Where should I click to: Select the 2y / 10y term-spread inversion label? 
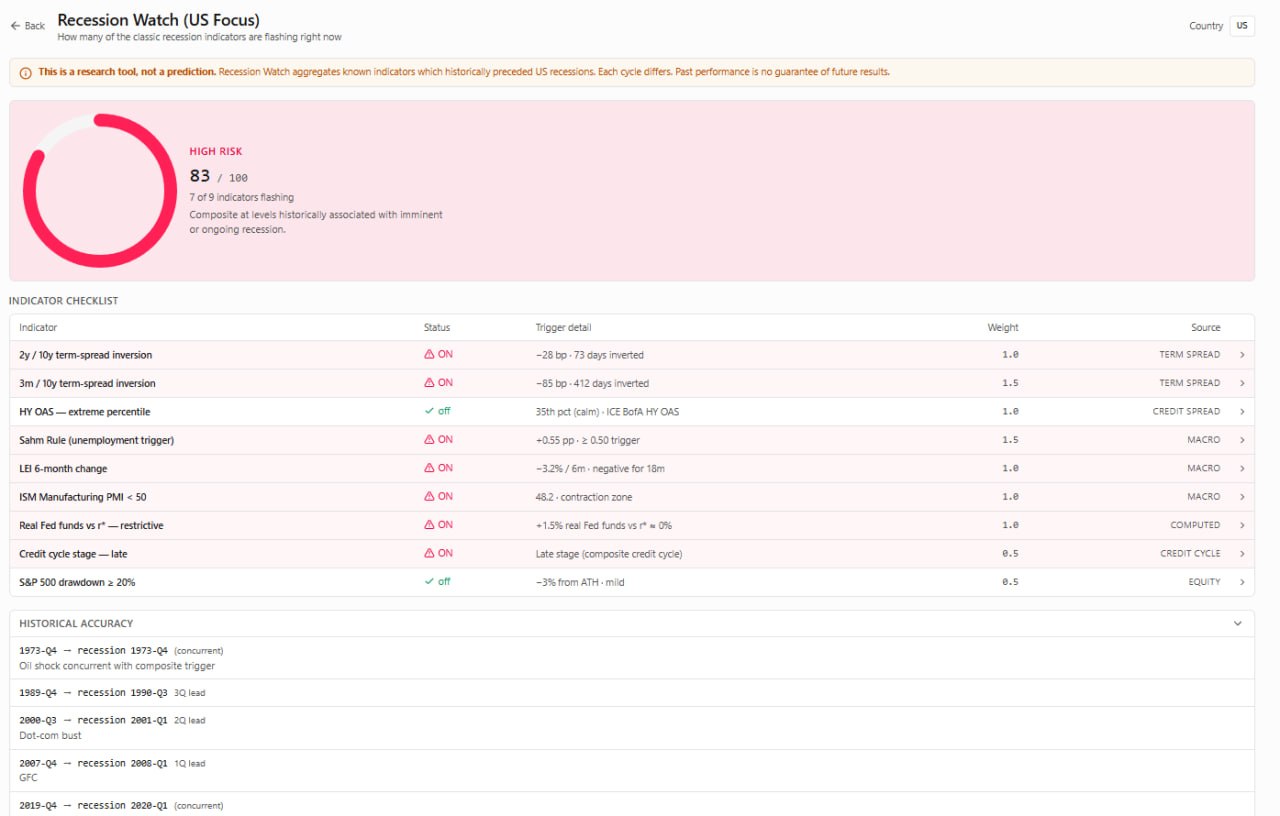(x=86, y=355)
